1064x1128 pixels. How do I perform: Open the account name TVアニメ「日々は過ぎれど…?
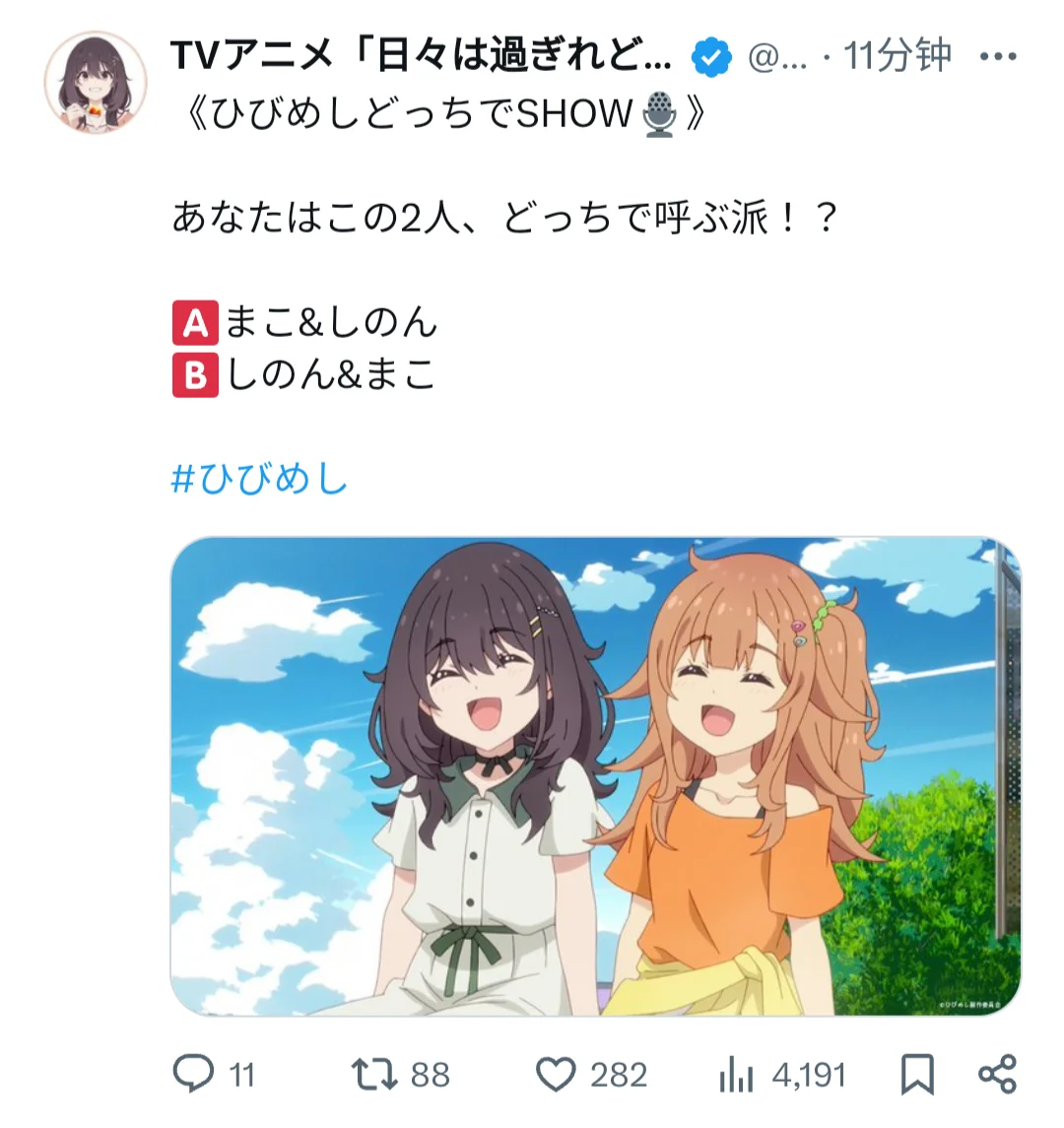coord(422,55)
